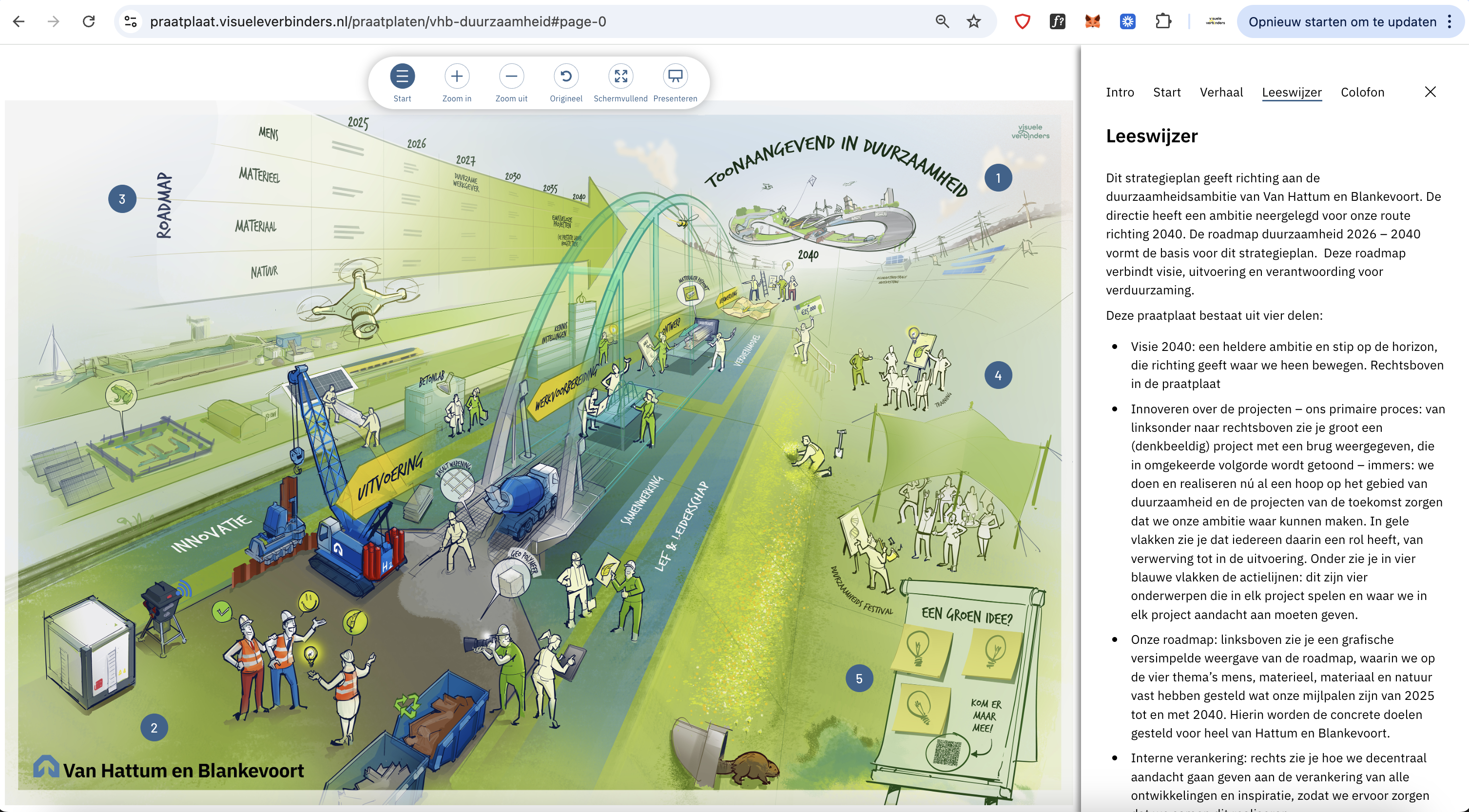The image size is (1469, 812).
Task: Switch to the Verhaal tab
Action: click(1221, 92)
